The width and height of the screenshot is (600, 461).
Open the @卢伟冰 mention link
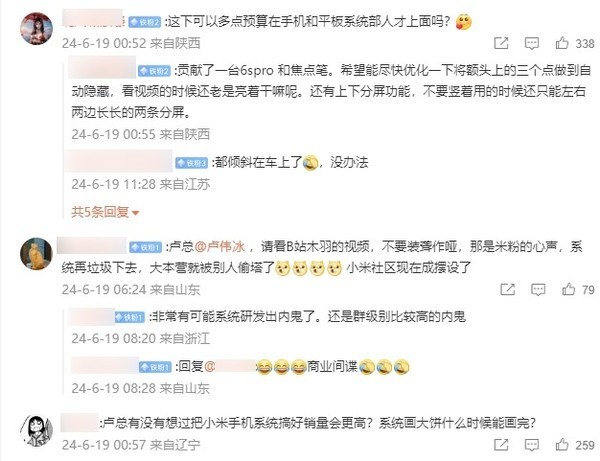click(219, 247)
